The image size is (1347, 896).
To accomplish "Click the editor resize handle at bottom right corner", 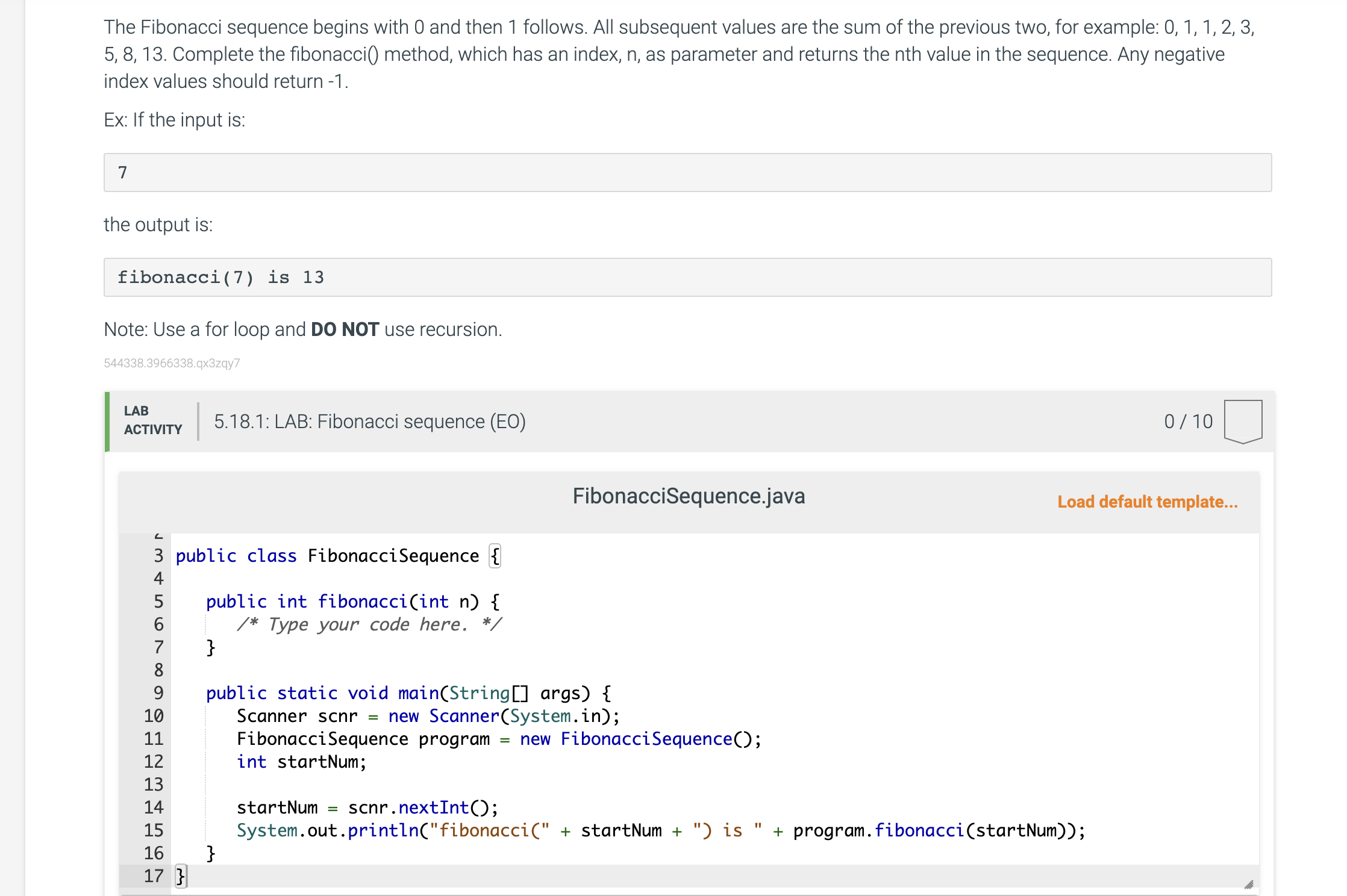I will click(x=1248, y=884).
